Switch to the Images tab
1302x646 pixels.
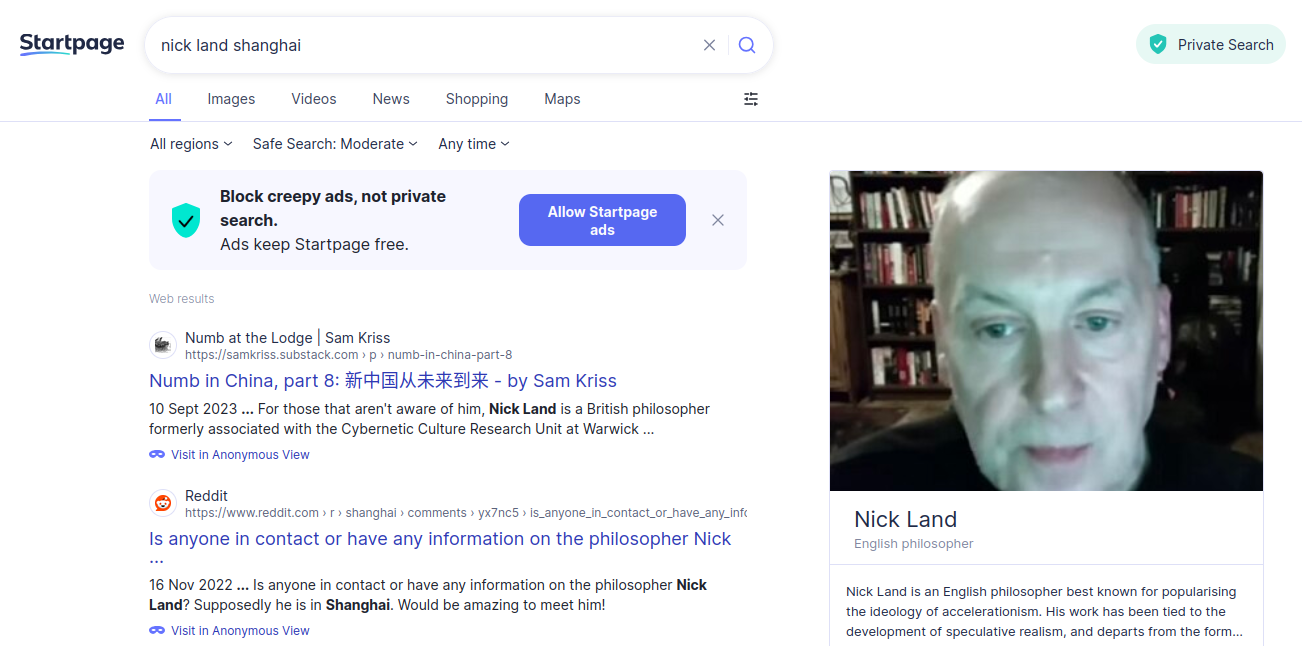point(231,99)
